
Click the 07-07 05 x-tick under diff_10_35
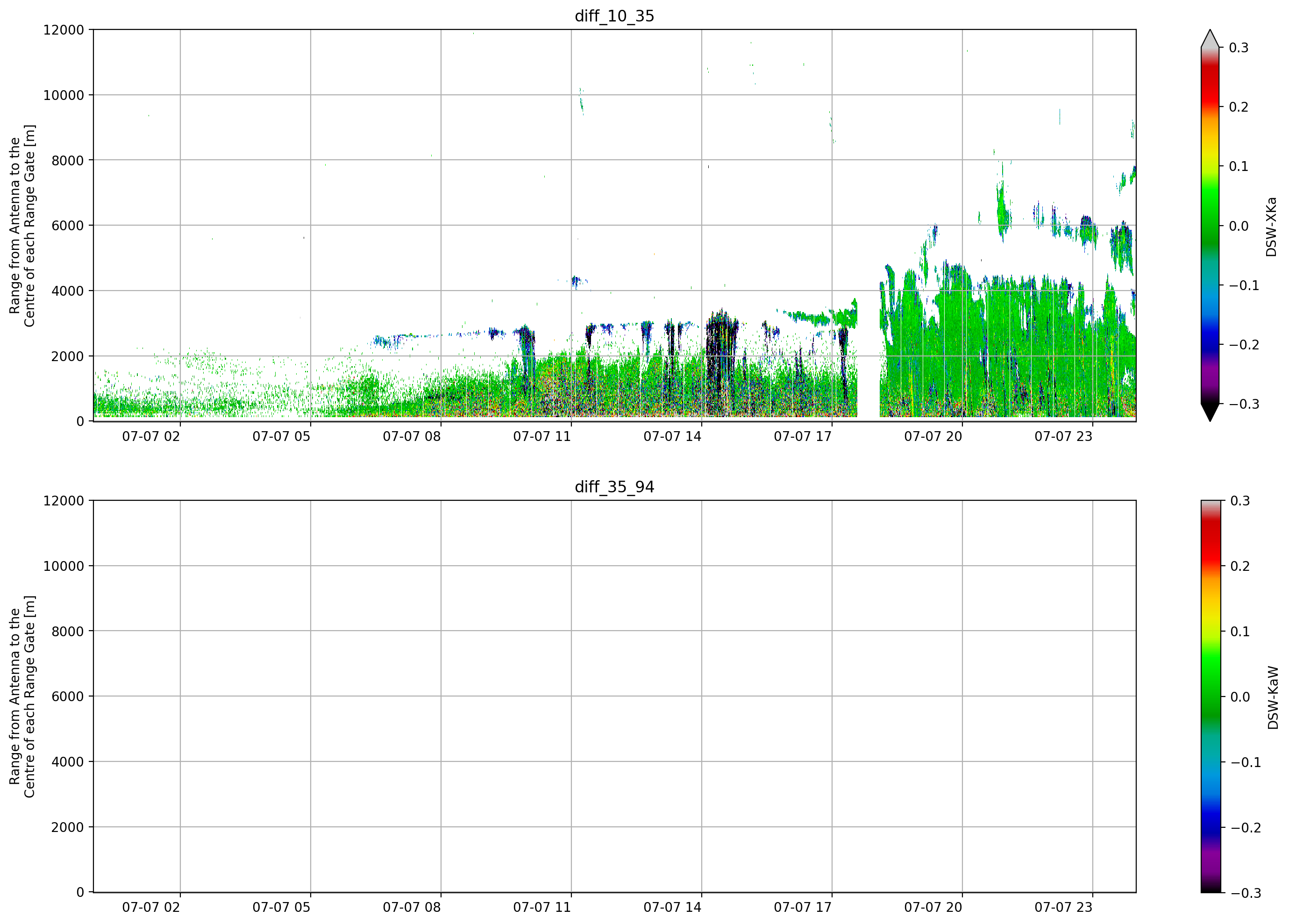pyautogui.click(x=281, y=436)
